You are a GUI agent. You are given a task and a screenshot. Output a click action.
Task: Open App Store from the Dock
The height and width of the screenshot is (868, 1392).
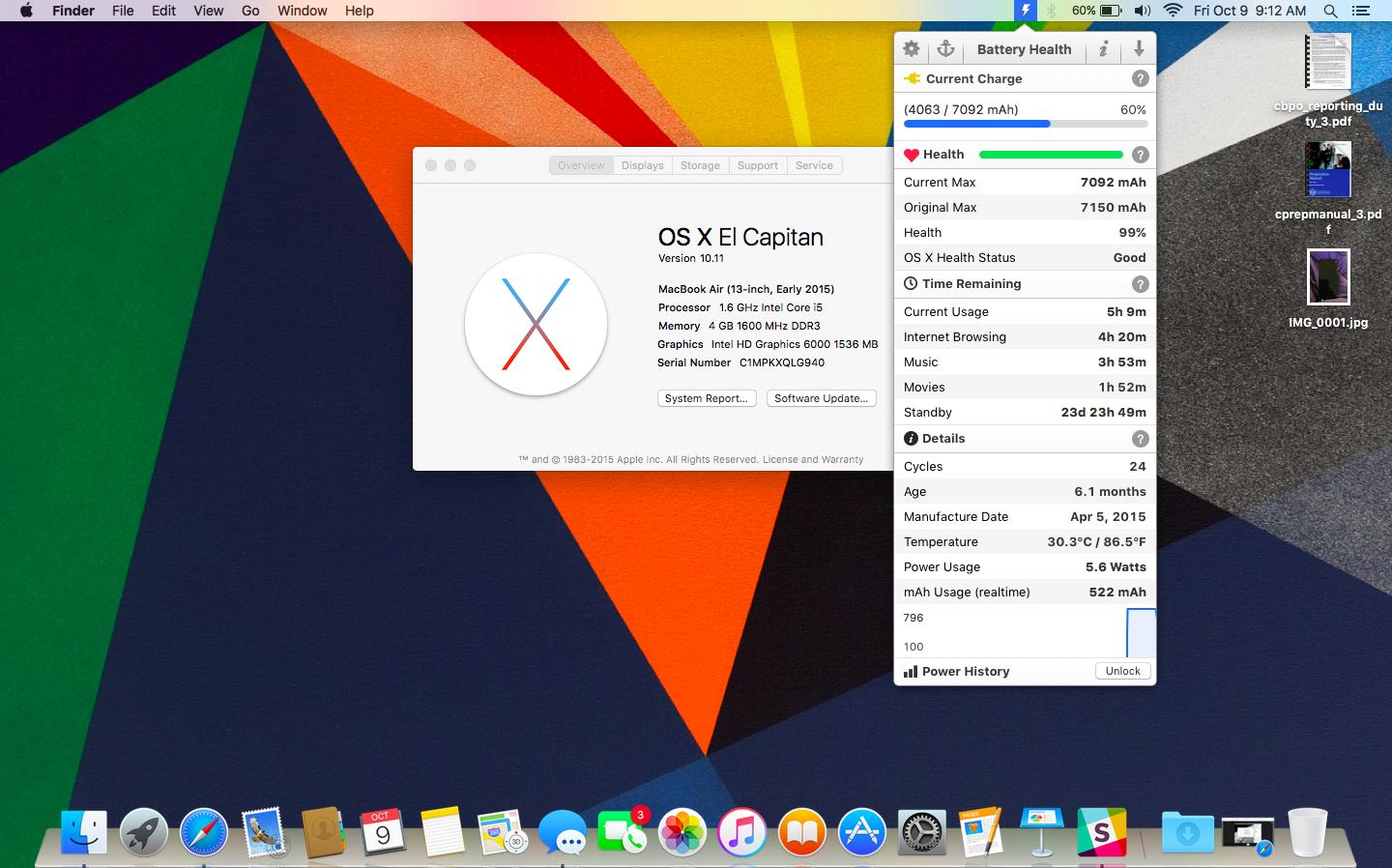click(x=862, y=831)
